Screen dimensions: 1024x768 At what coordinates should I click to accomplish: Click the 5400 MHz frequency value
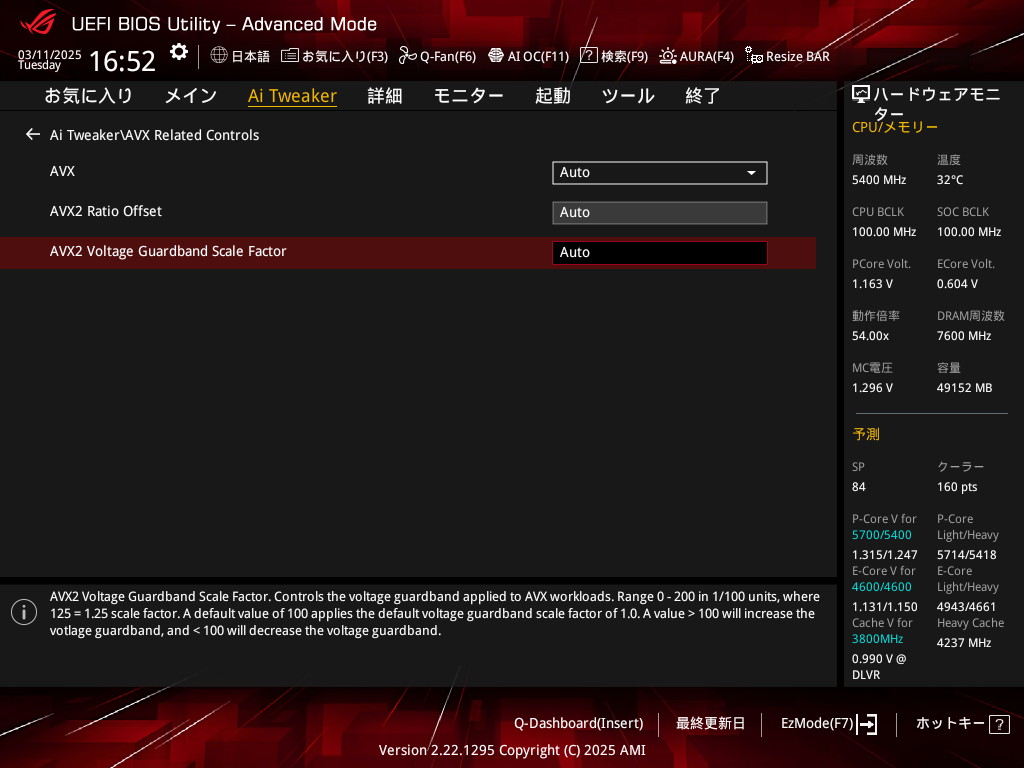(x=879, y=180)
